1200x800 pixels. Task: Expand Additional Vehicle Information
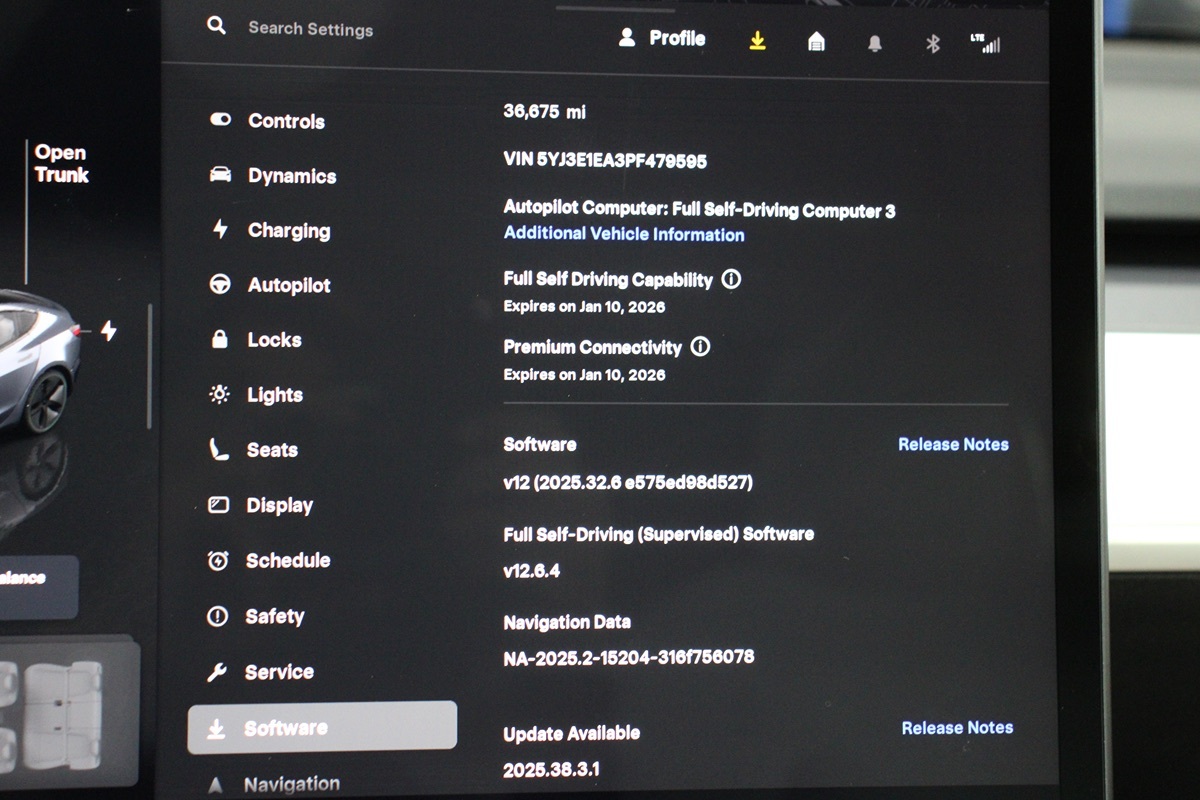point(623,234)
